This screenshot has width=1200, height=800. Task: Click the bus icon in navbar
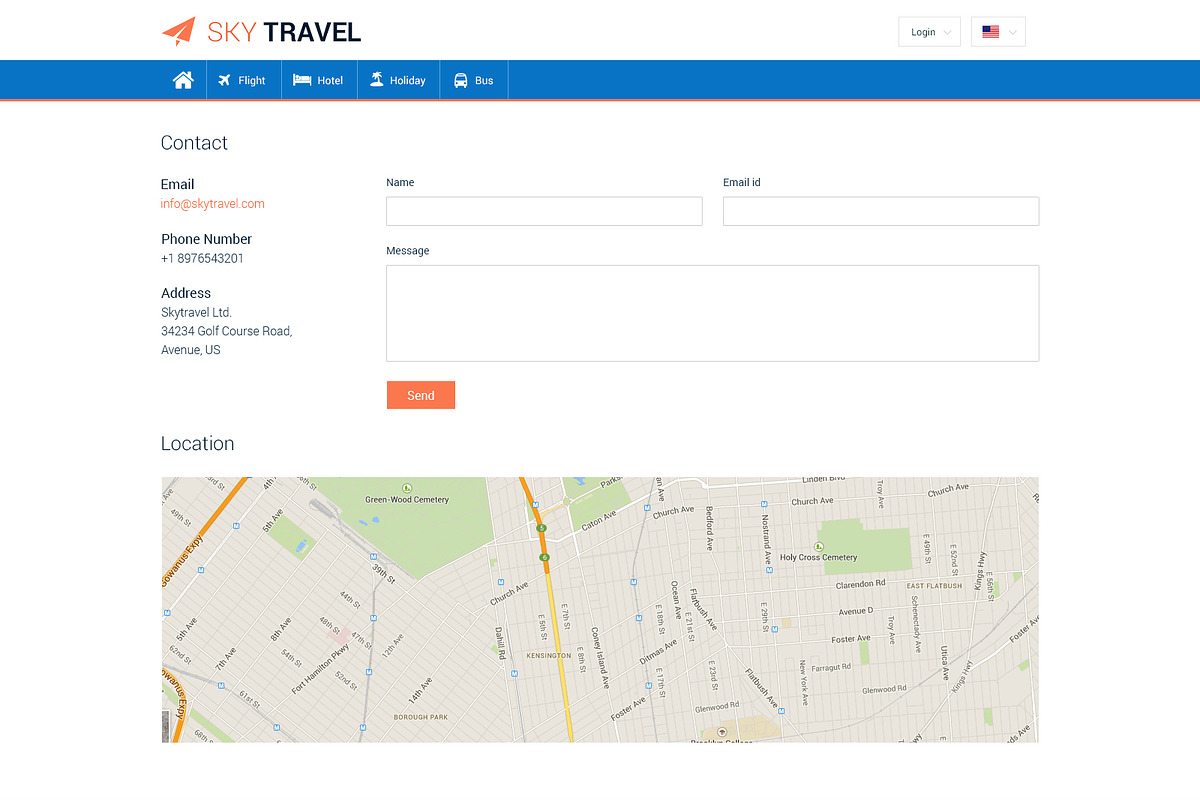coord(461,81)
